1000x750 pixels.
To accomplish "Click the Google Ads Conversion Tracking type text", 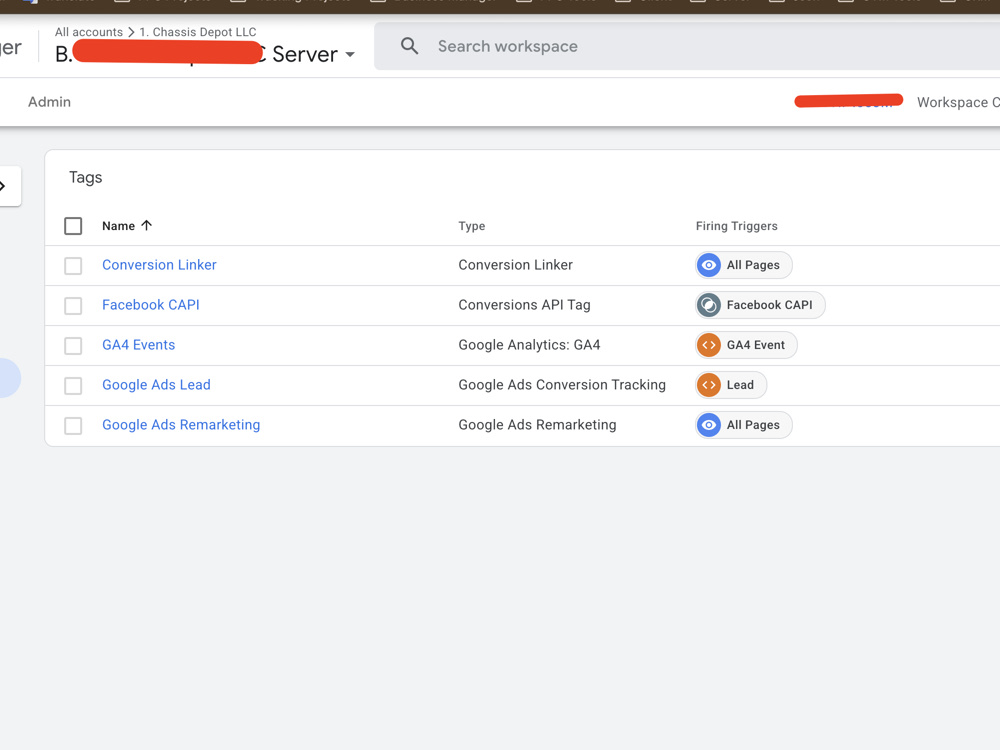I will coord(562,385).
